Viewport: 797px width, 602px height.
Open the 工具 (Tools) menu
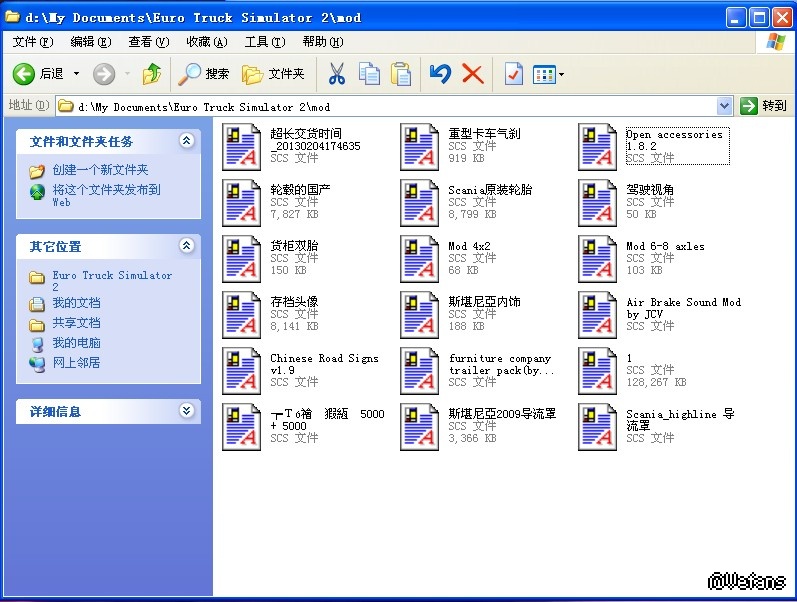[x=264, y=42]
